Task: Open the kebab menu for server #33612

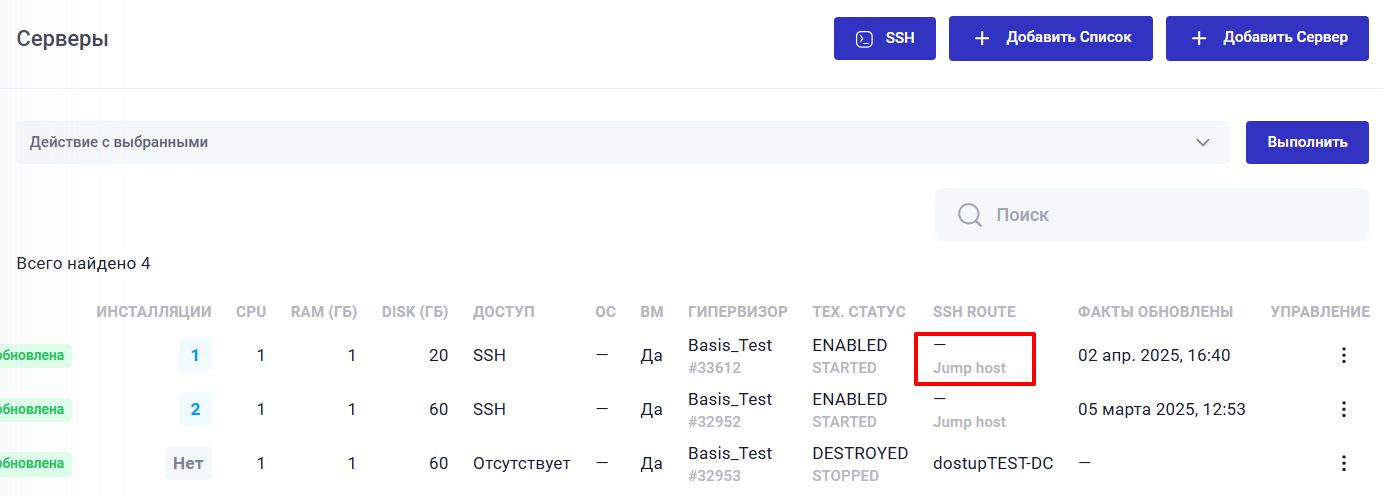Action: pos(1343,355)
